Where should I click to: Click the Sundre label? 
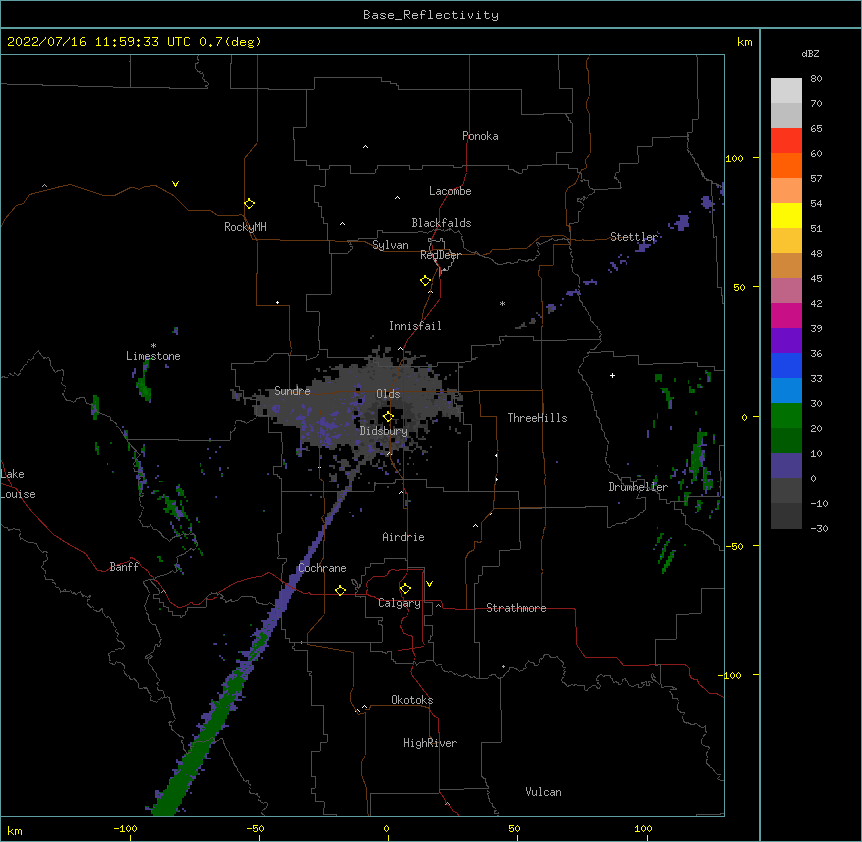[x=292, y=391]
